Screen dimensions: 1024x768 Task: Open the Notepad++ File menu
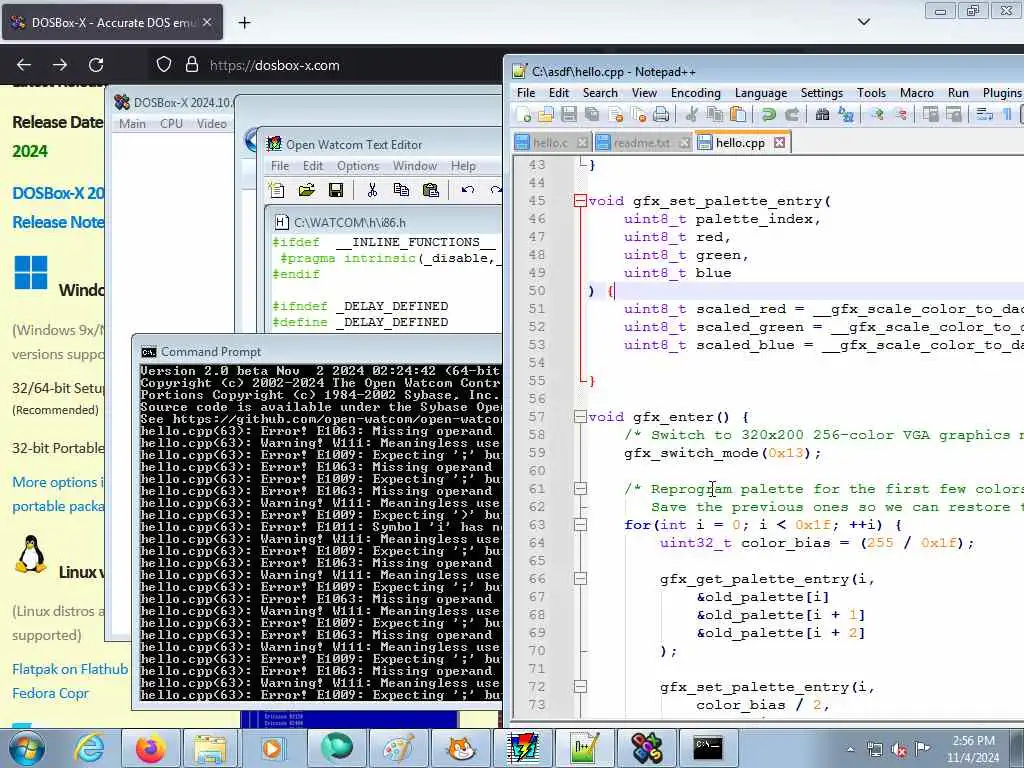[526, 93]
